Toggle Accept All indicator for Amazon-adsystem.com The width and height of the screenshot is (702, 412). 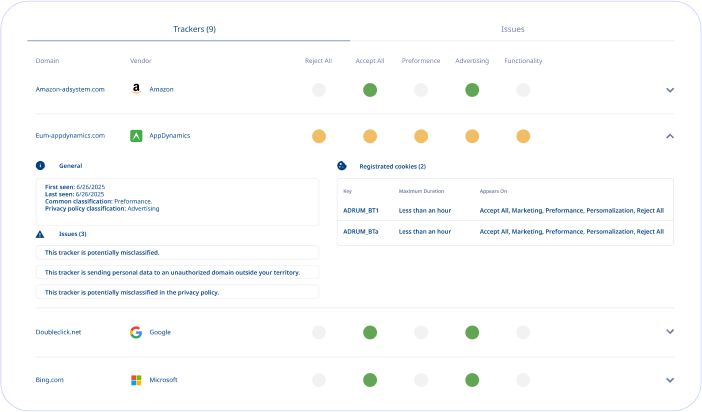pos(370,90)
